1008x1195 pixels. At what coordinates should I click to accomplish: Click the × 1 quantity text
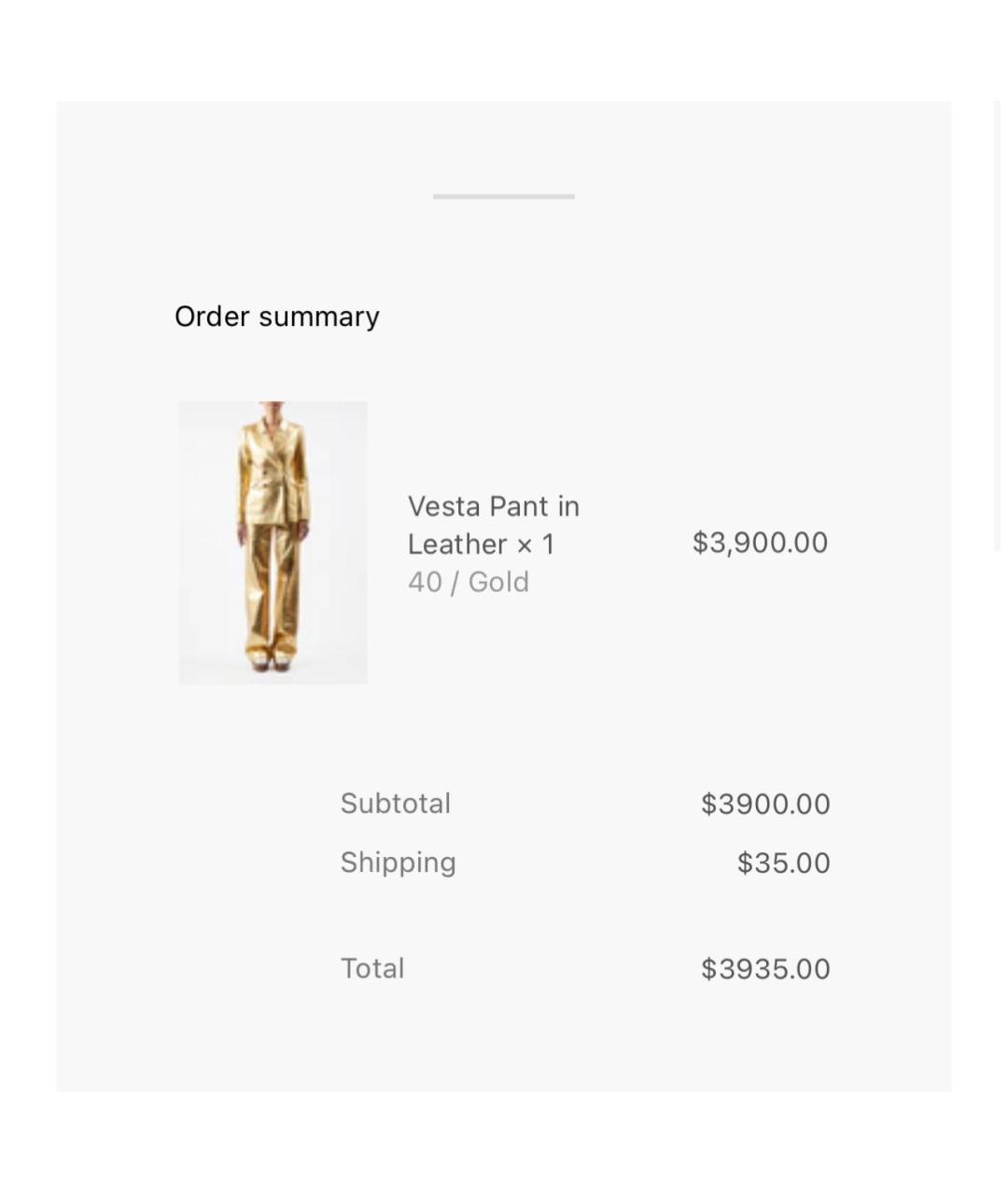click(x=536, y=544)
